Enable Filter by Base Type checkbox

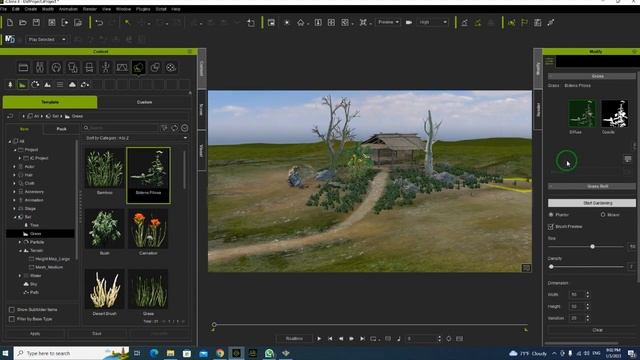tap(12, 319)
